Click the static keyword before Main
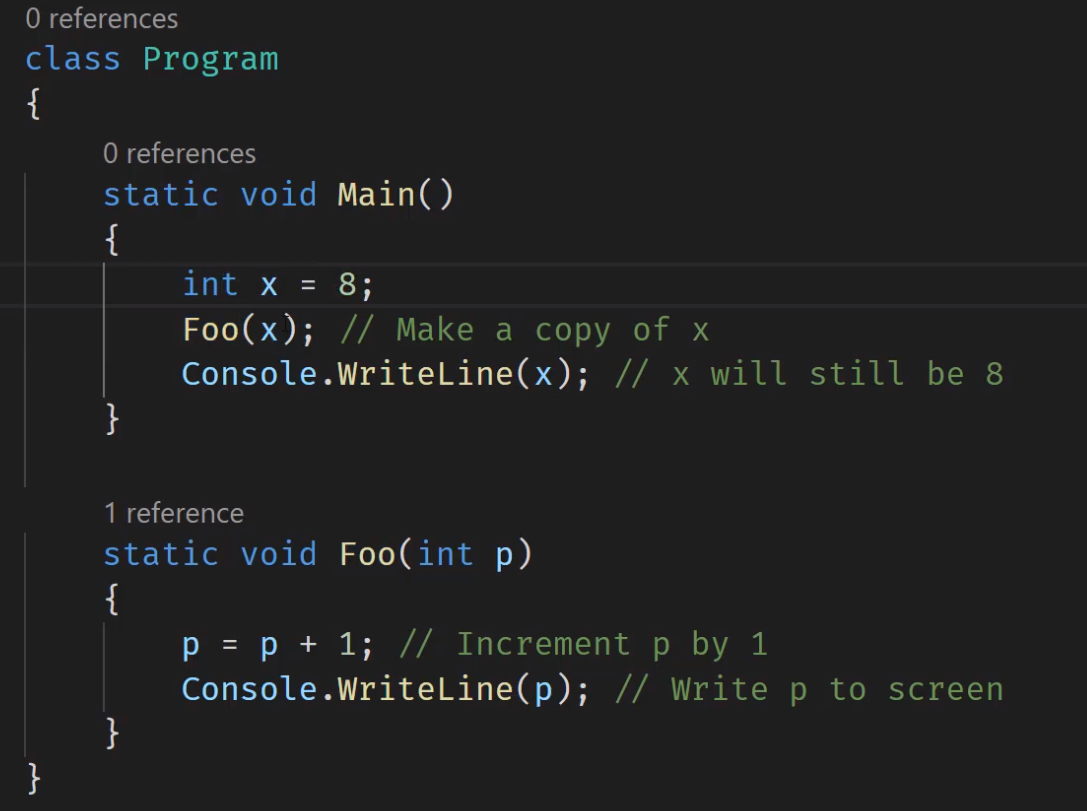1087x811 pixels. point(160,194)
